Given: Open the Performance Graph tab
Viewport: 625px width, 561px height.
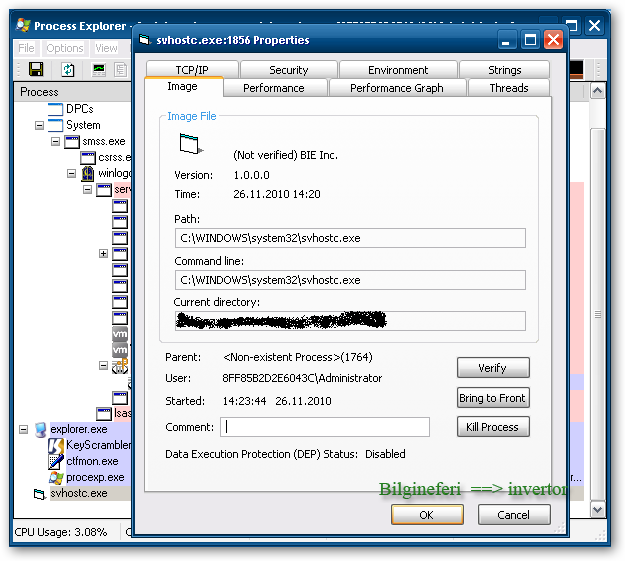Looking at the screenshot, I should click(x=397, y=88).
